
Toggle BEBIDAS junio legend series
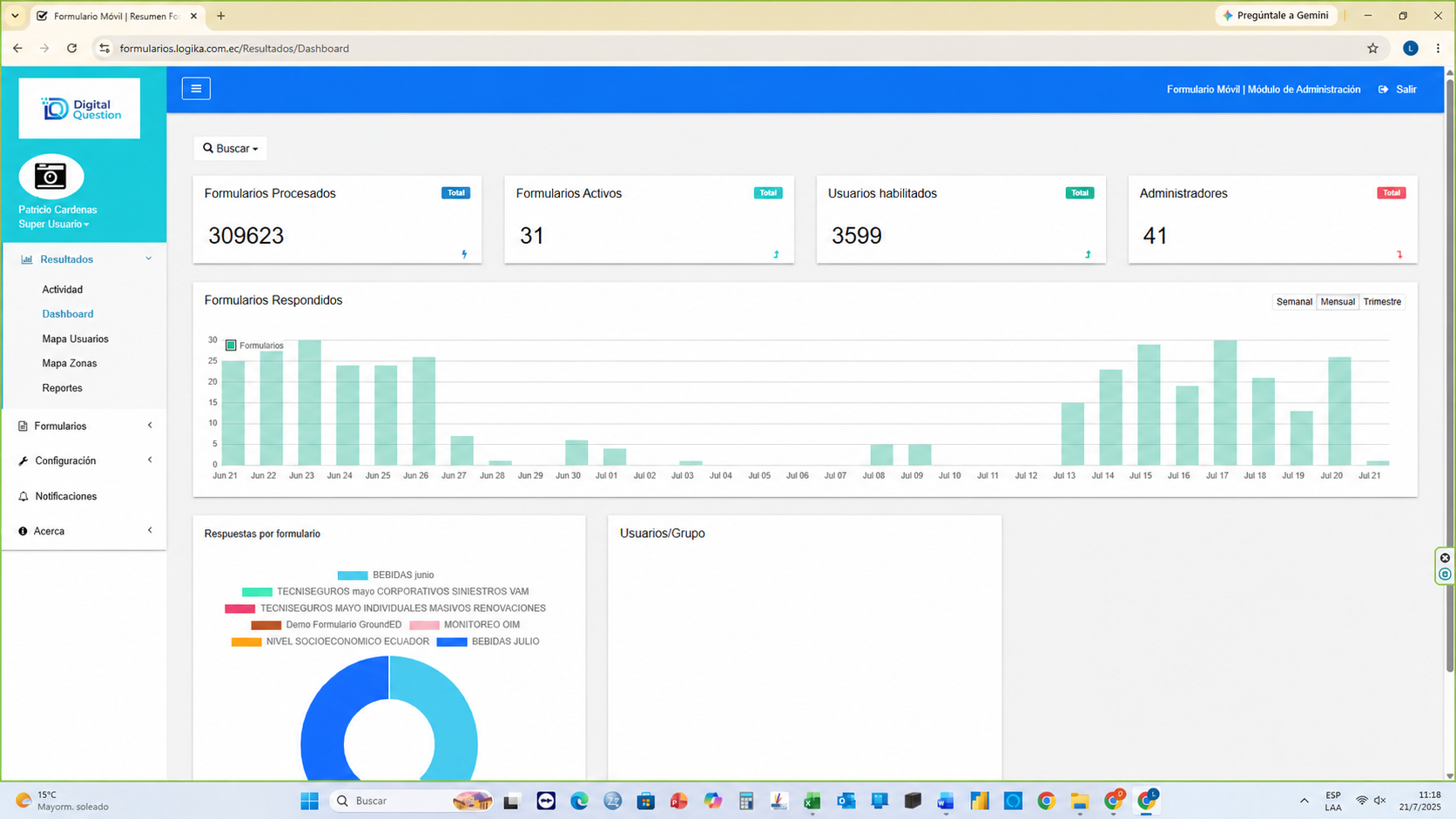click(386, 575)
